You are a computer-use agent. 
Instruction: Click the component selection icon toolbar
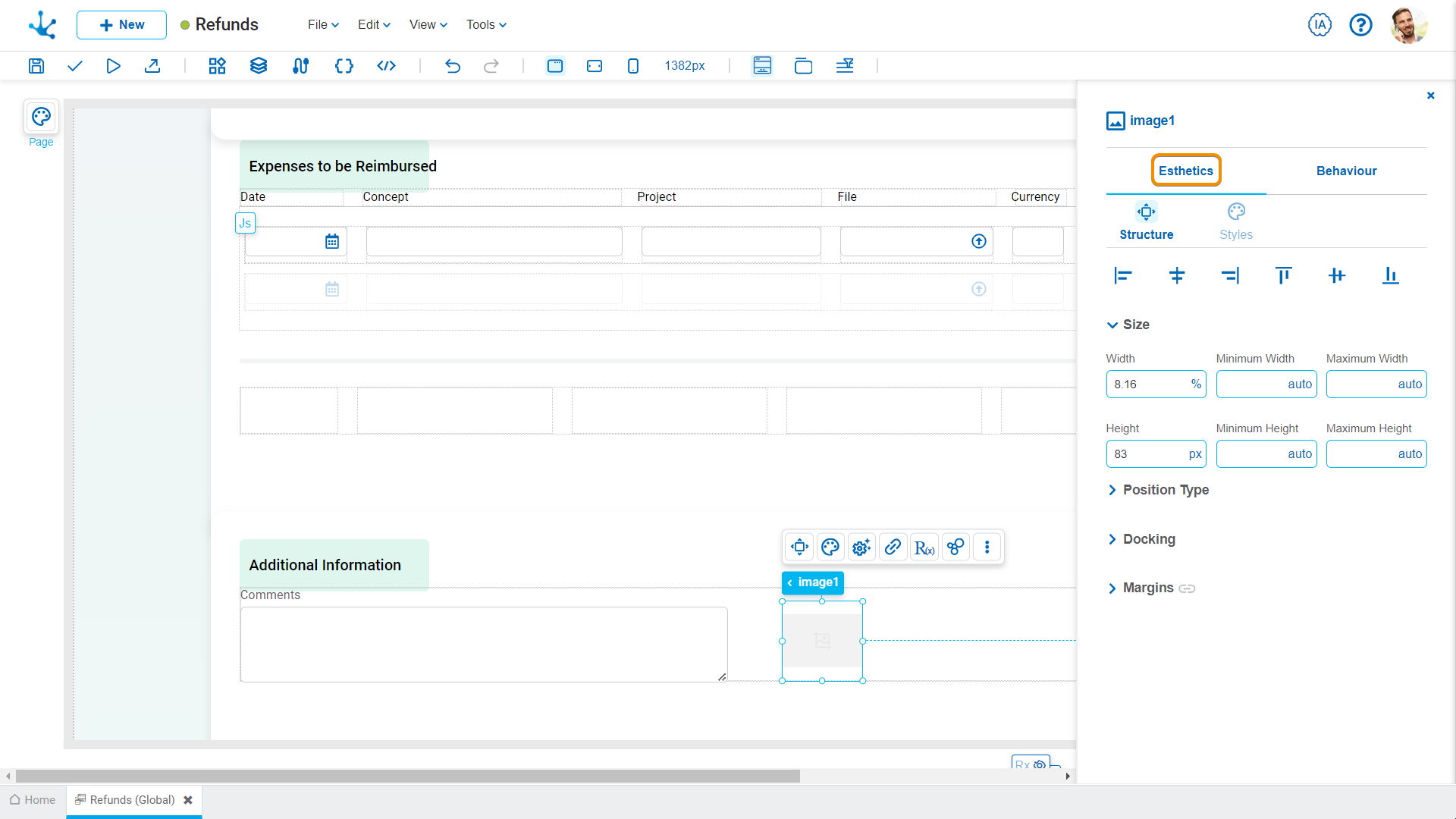tap(216, 65)
